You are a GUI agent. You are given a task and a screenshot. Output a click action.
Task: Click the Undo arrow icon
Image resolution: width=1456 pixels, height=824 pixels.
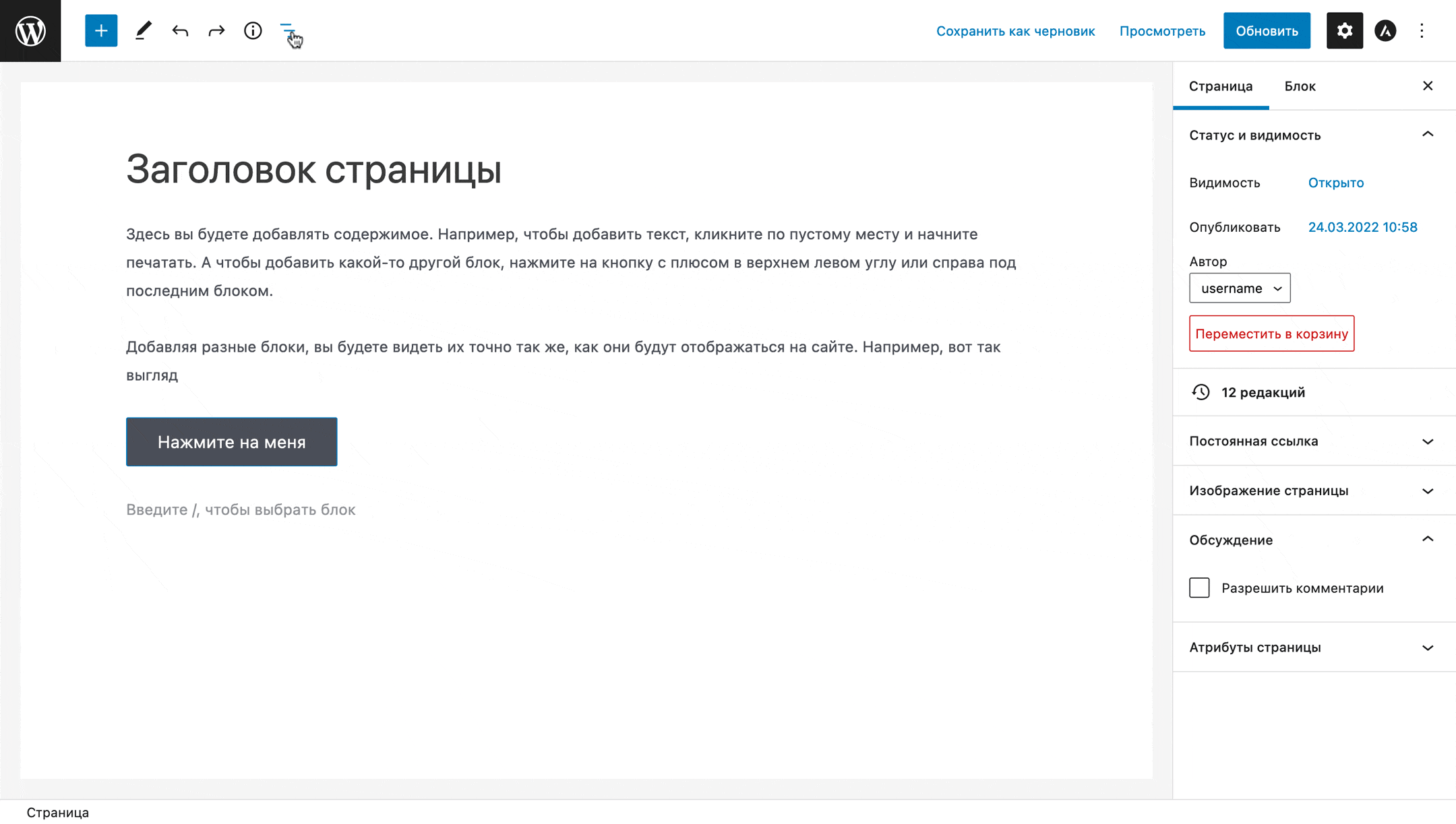180,31
